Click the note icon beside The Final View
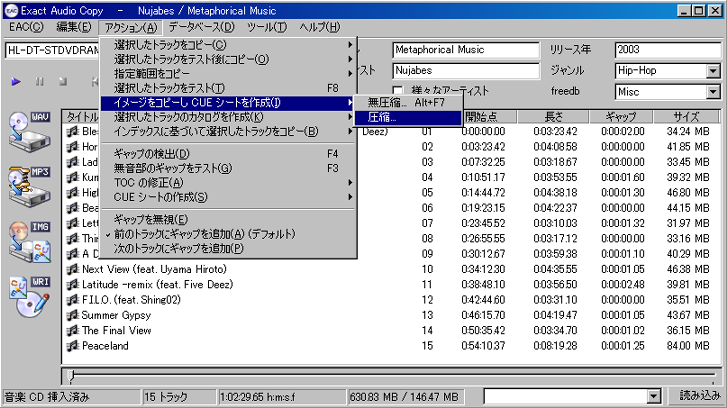 (x=72, y=331)
